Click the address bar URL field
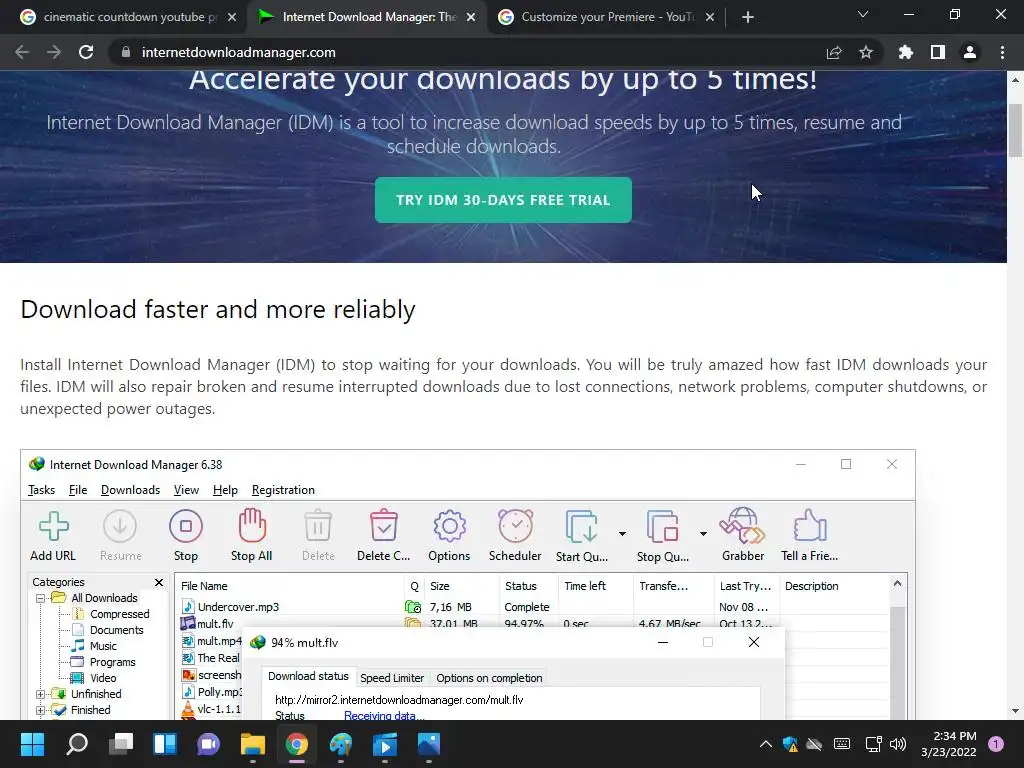This screenshot has height=768, width=1024. [x=470, y=52]
